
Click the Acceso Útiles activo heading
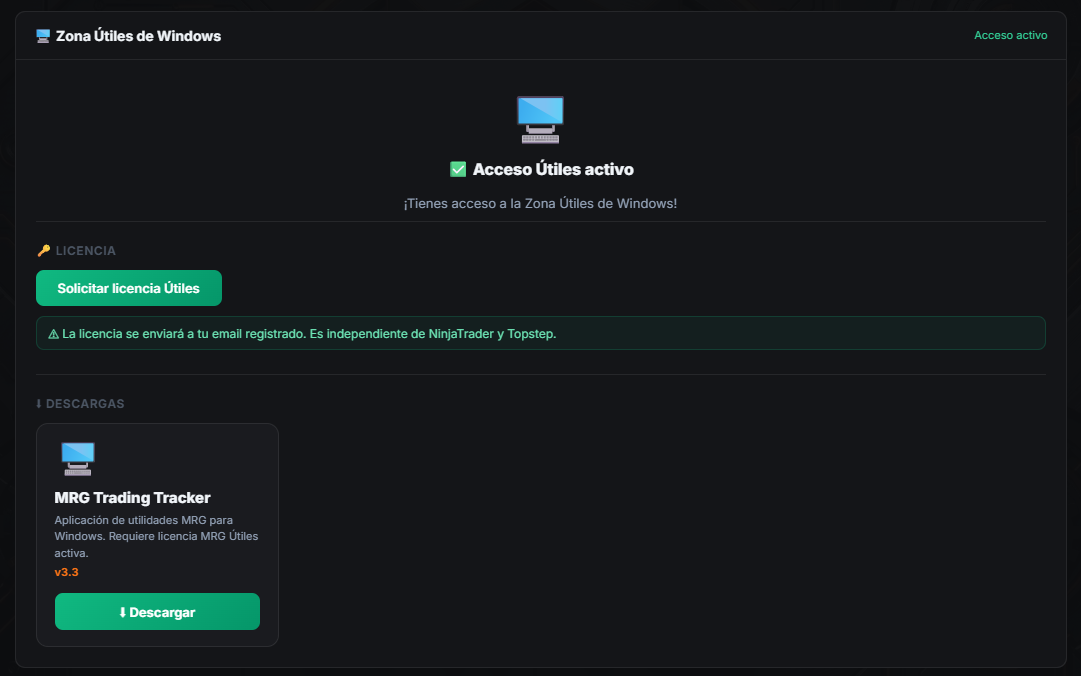coord(553,170)
